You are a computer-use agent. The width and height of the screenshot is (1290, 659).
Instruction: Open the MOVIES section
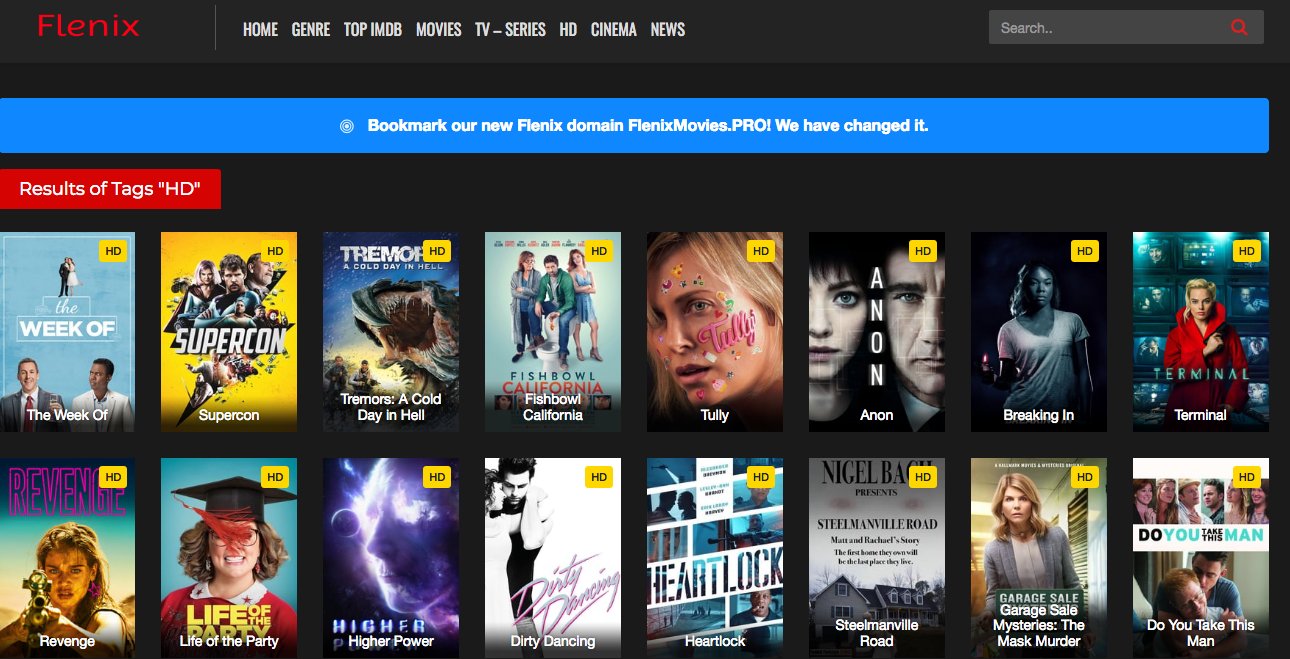439,29
